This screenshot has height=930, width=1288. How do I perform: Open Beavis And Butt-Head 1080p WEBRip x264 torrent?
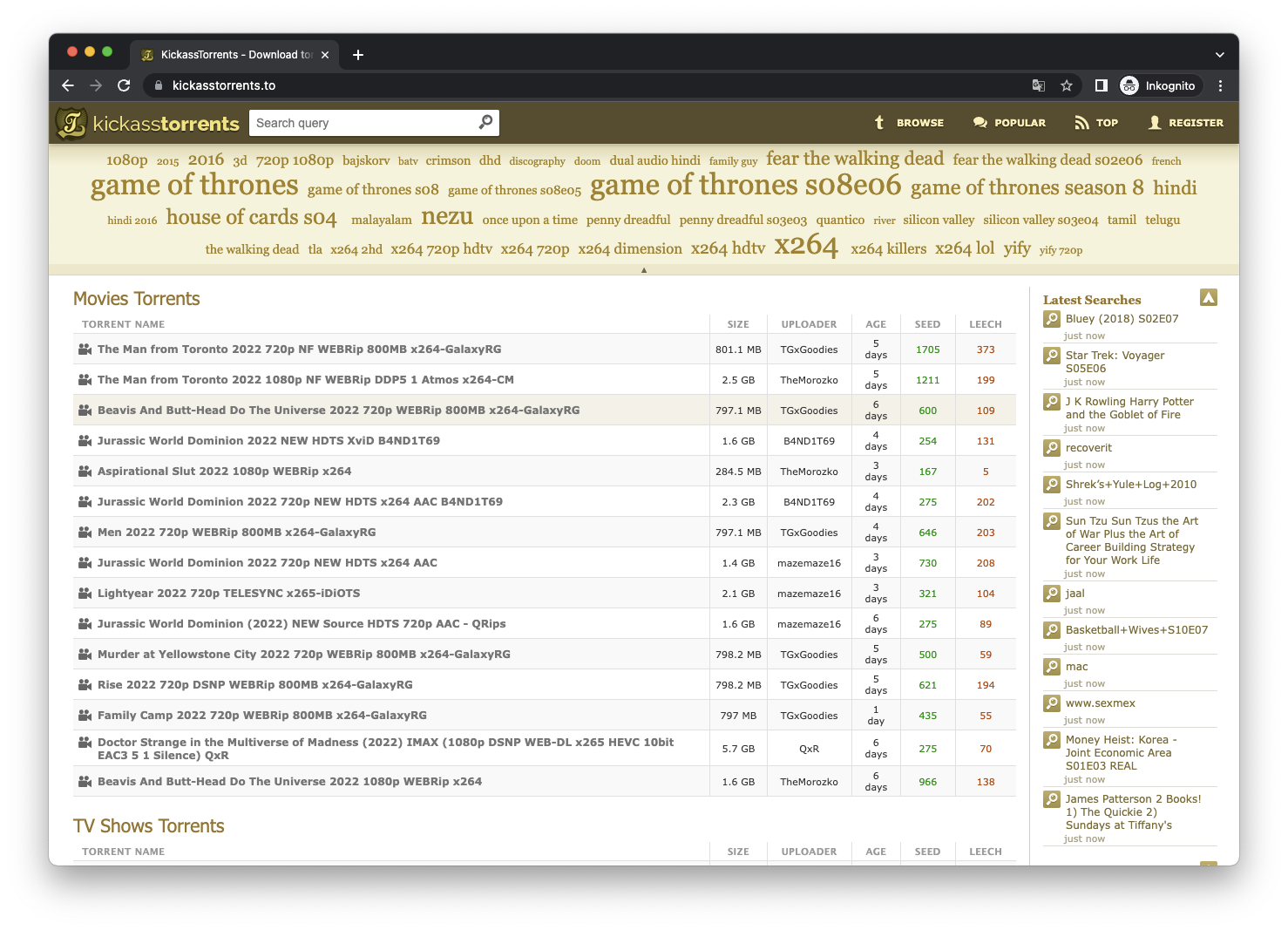click(289, 782)
